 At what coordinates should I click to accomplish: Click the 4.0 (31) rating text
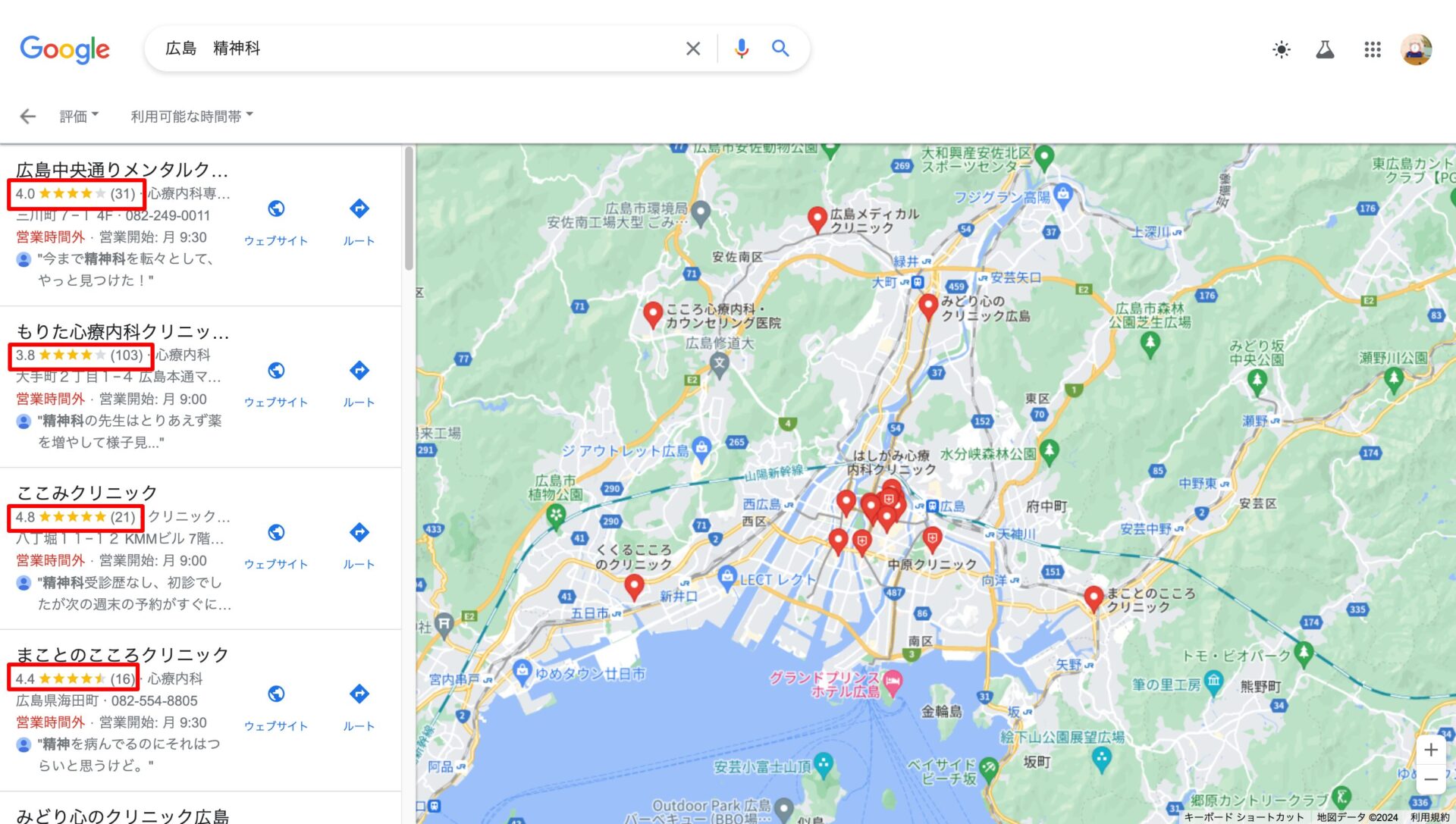pyautogui.click(x=75, y=193)
